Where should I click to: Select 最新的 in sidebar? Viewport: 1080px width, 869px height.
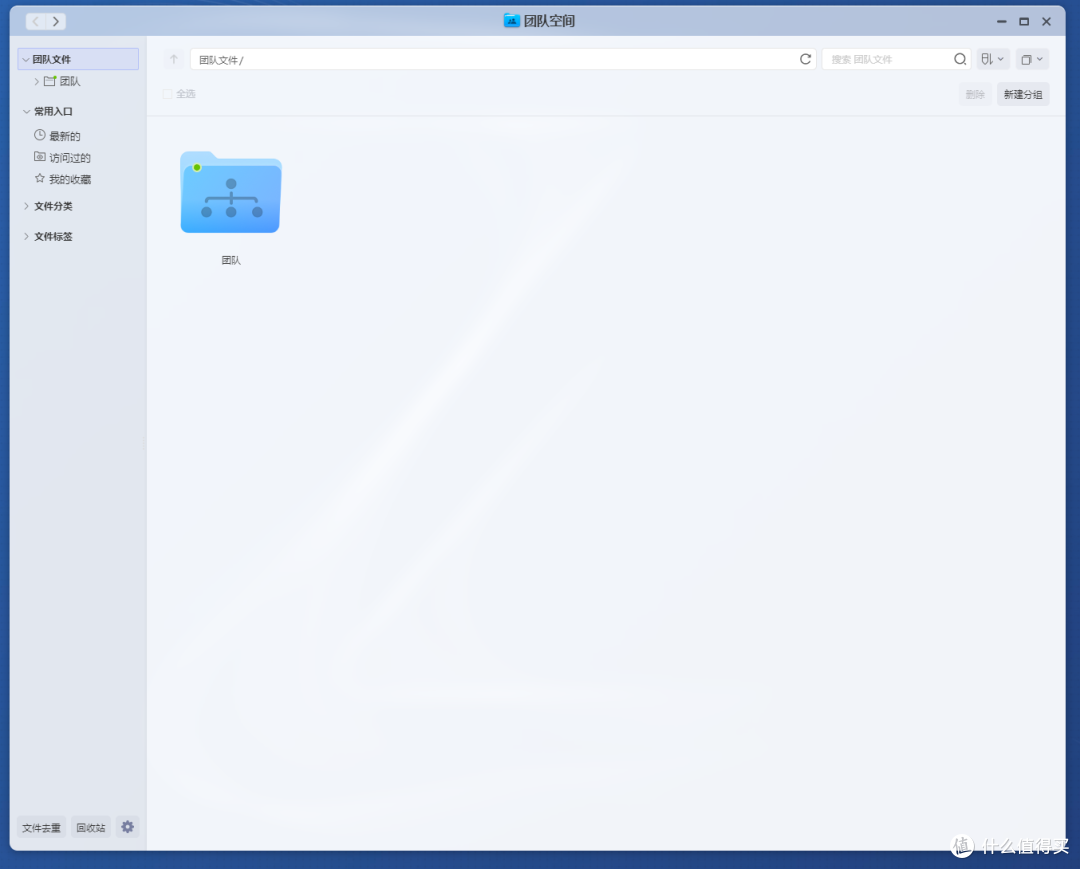[65, 136]
